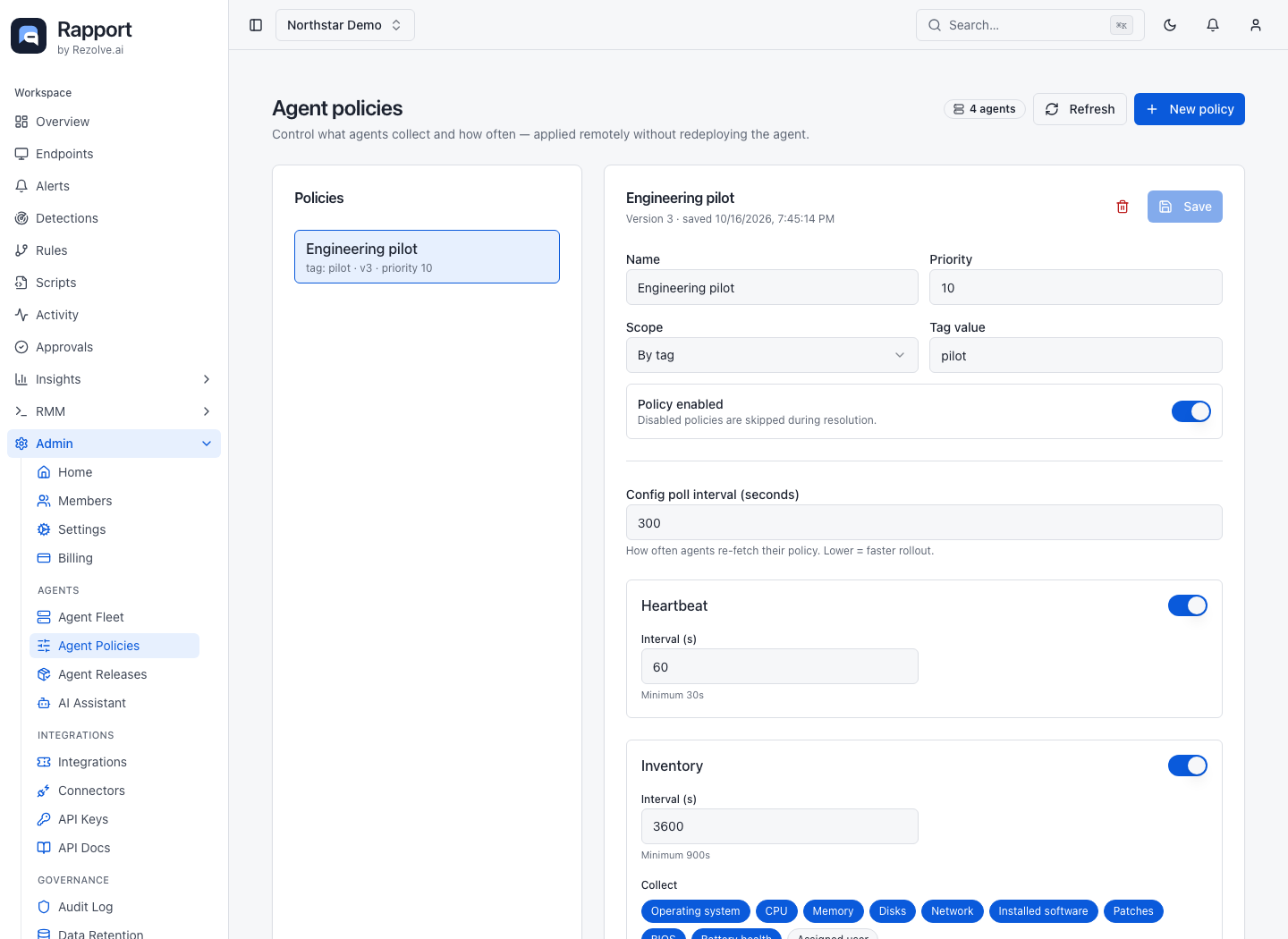This screenshot has height=939, width=1288.
Task: Navigate to Audit Log
Action: click(x=114, y=907)
